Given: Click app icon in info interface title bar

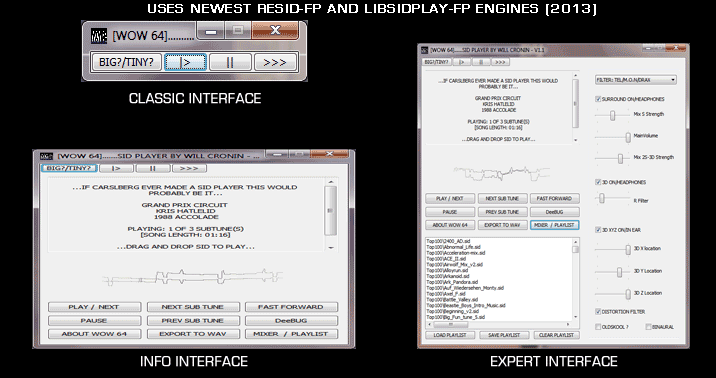Looking at the screenshot, I should click(x=46, y=156).
